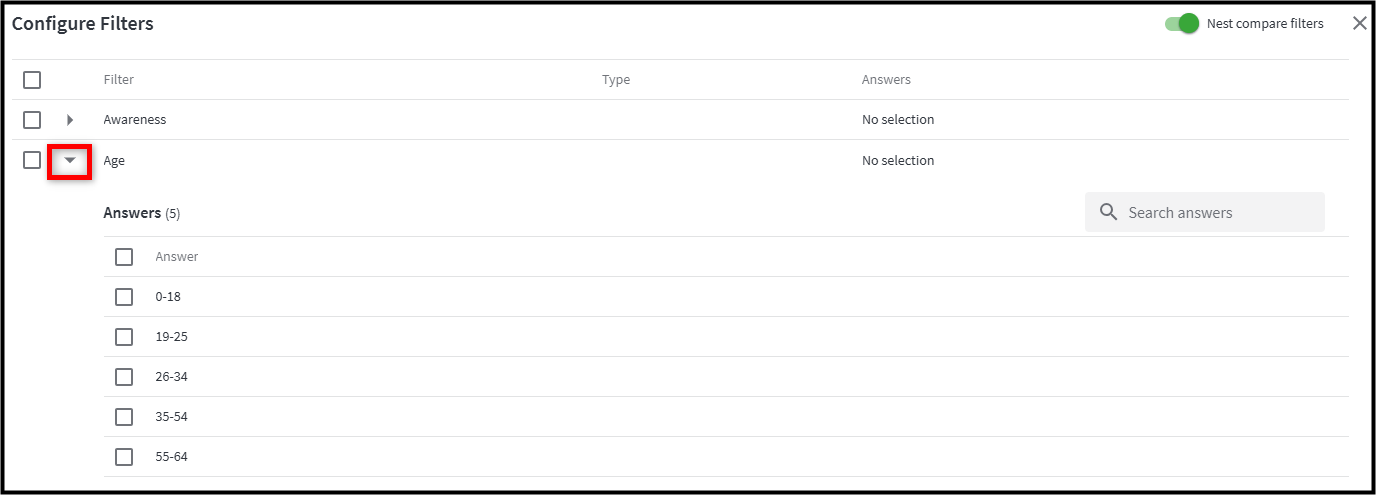
Task: Close the Configure Filters dialog
Action: (1359, 23)
